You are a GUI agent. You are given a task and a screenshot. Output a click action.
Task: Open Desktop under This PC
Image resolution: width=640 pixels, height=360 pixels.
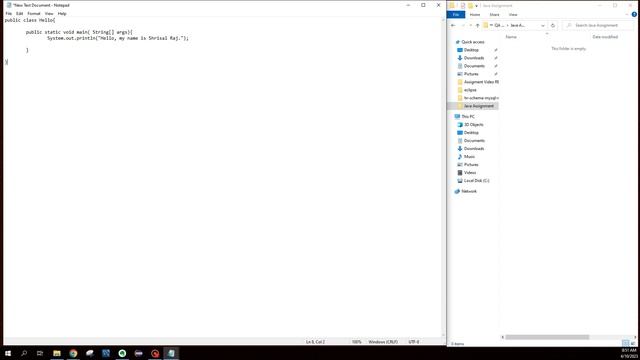(471, 133)
